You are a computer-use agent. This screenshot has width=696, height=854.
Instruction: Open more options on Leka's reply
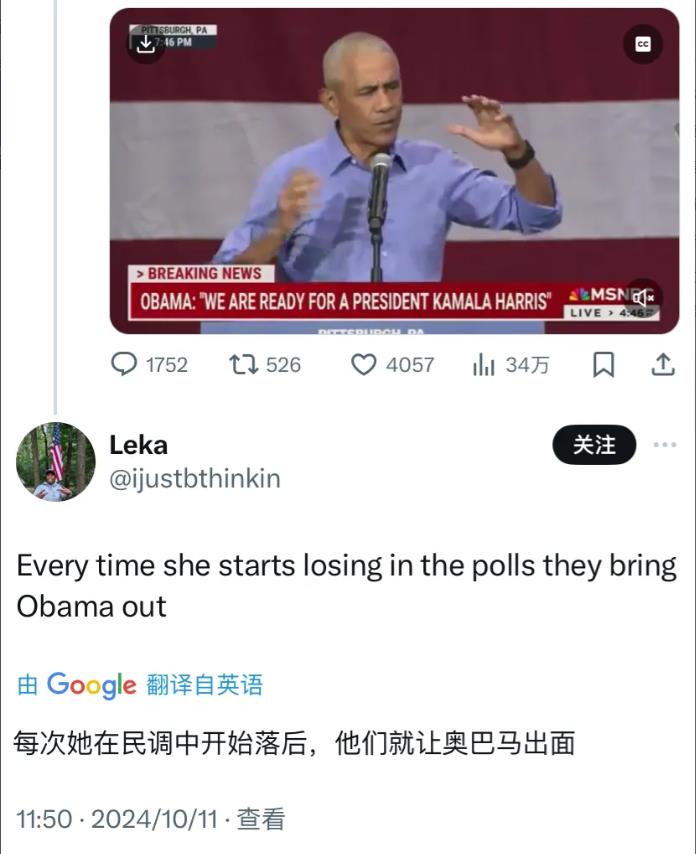(x=664, y=445)
